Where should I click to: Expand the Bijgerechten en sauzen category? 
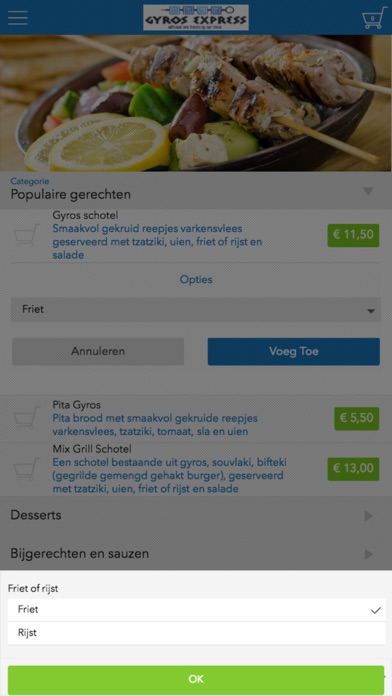coord(196,554)
